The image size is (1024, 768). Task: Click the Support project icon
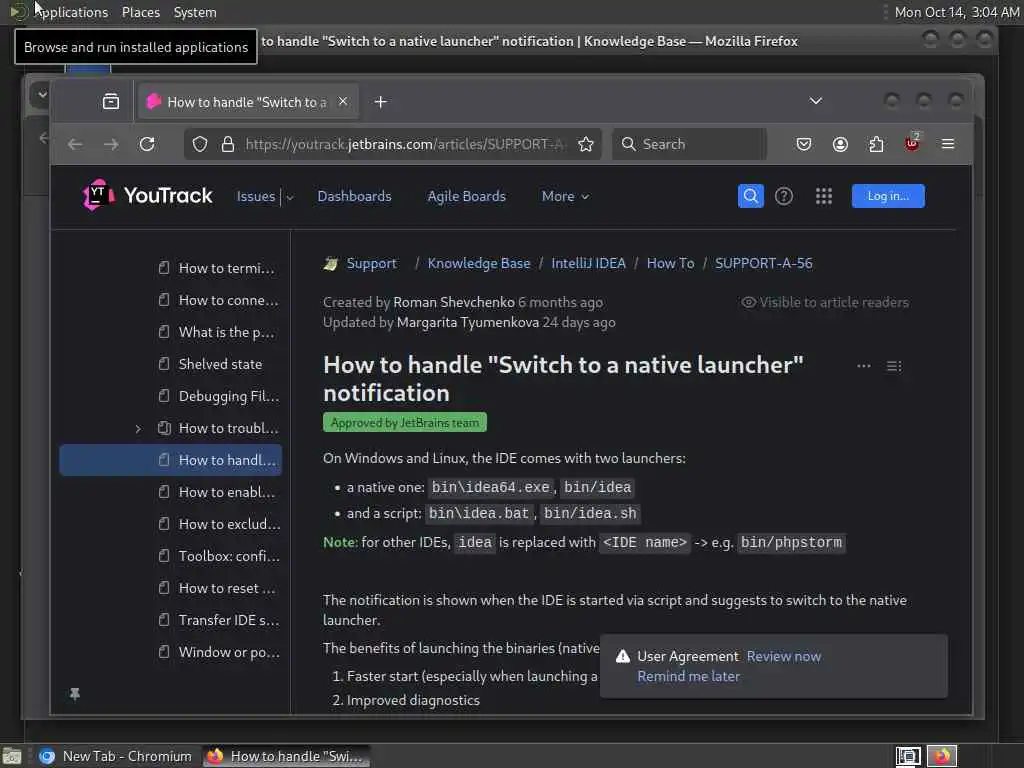coord(331,264)
